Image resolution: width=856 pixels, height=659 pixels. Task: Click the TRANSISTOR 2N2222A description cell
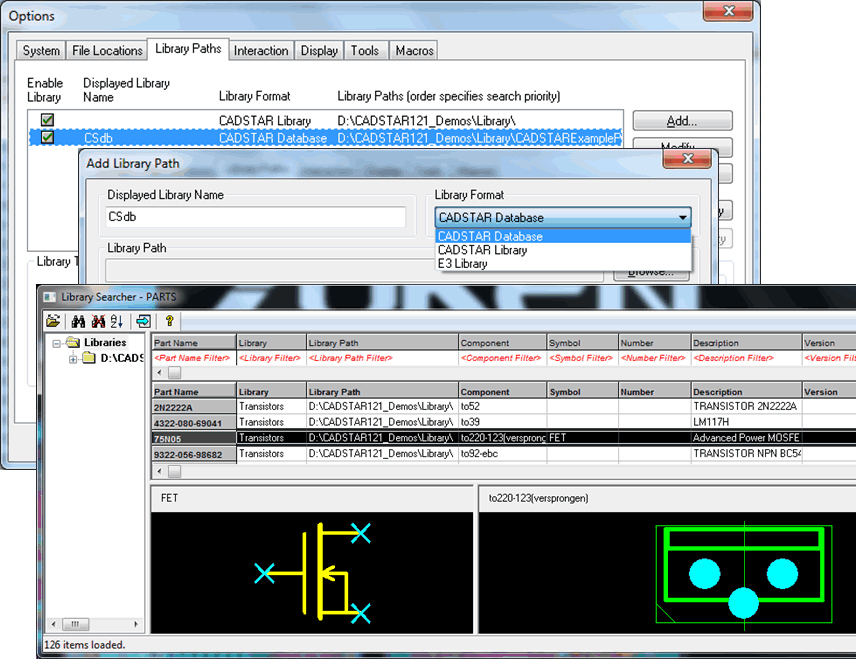746,406
